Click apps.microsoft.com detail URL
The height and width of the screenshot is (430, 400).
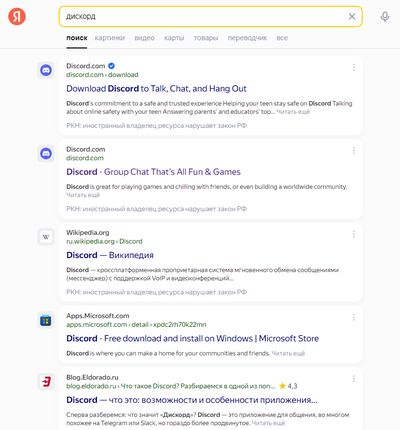click(x=136, y=325)
